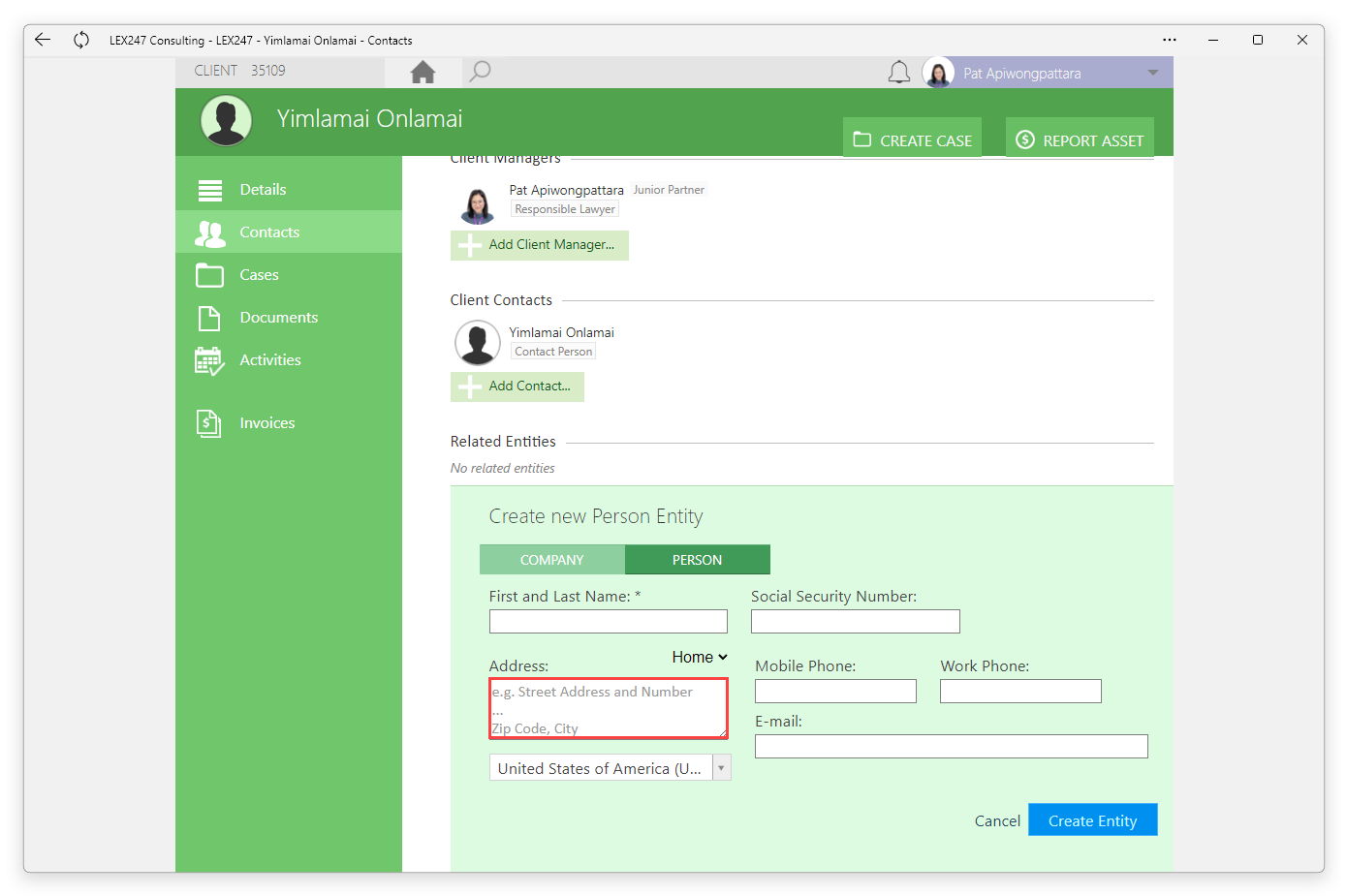Focus the Mobile Phone field
The height and width of the screenshot is (896, 1347).
835,691
